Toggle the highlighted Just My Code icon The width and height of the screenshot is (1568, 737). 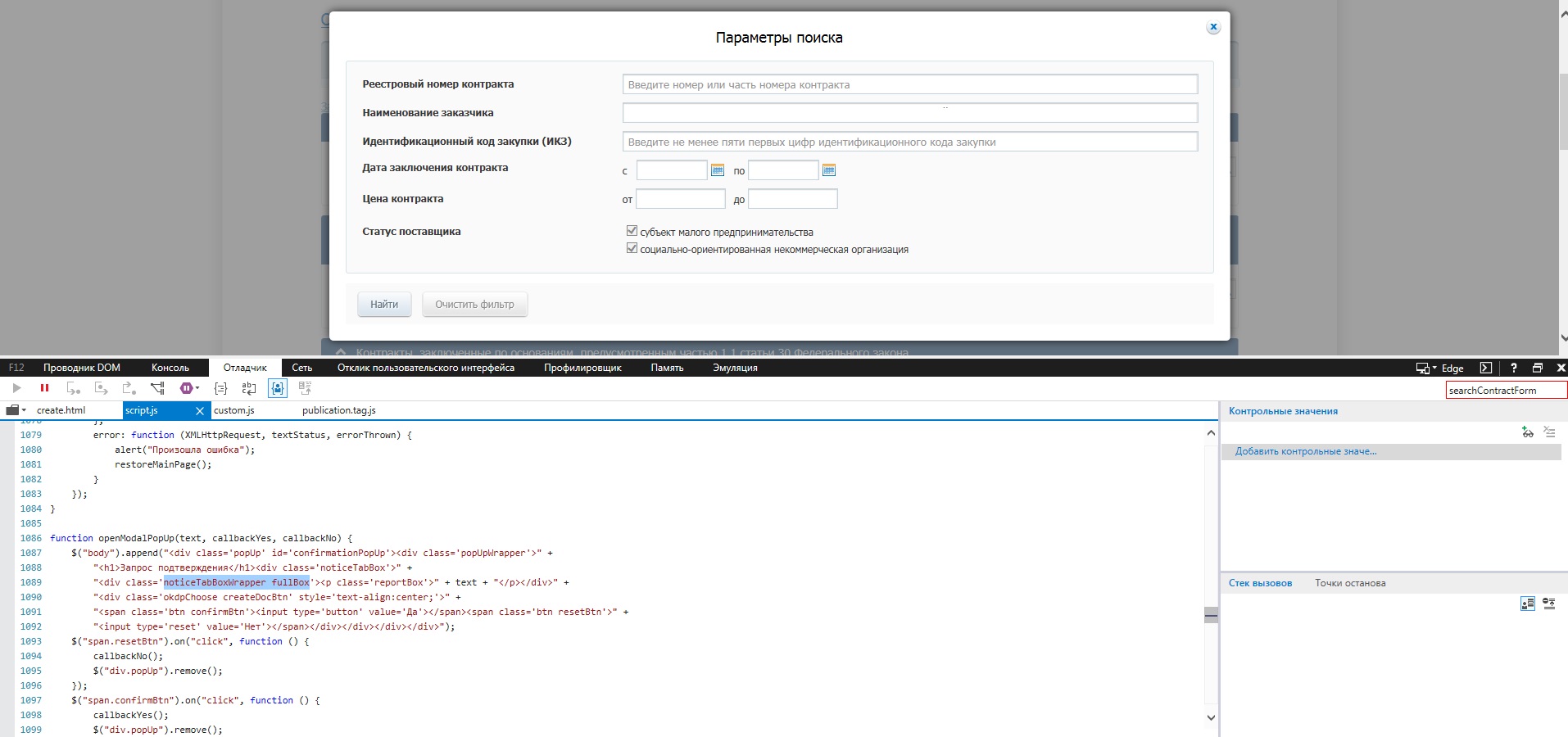tap(278, 388)
